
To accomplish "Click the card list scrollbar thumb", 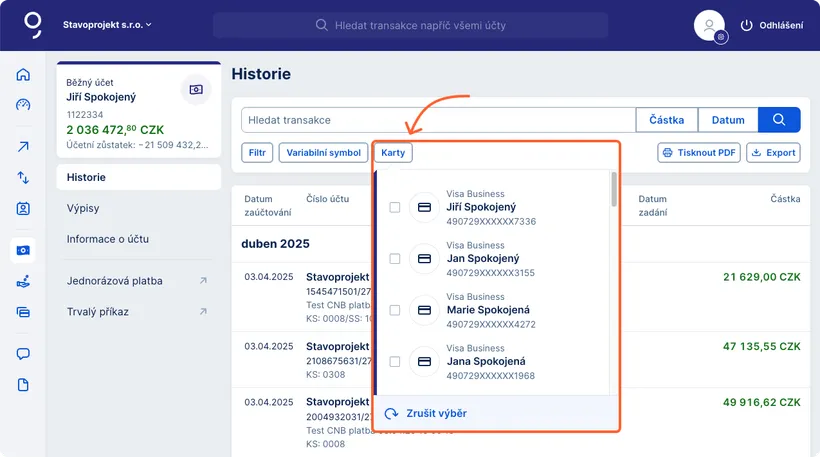I will [613, 189].
